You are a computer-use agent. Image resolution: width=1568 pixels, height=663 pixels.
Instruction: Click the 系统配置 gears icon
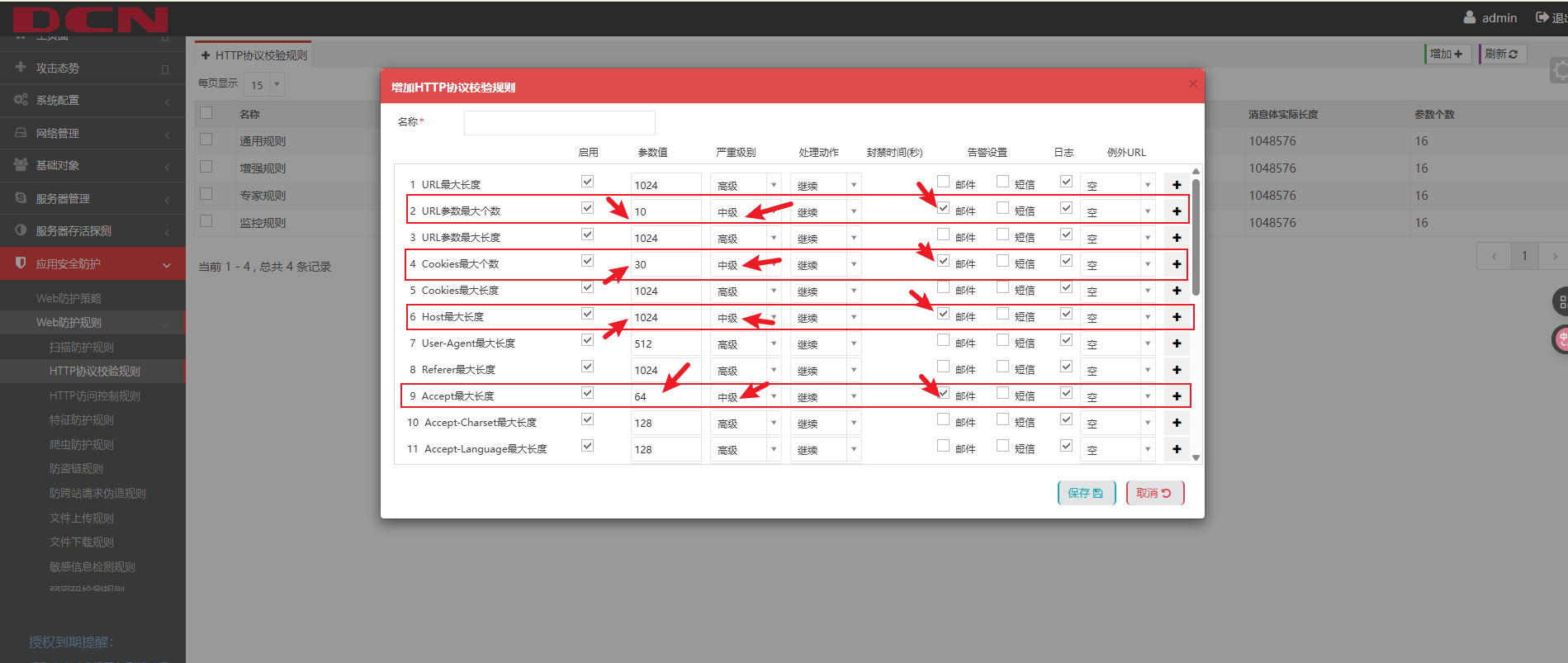[21, 100]
